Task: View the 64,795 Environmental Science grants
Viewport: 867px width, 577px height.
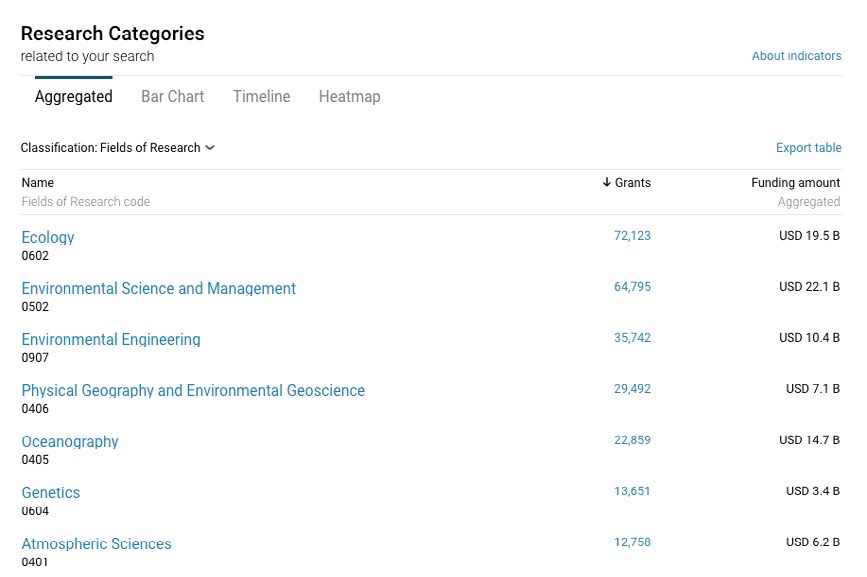Action: (632, 287)
